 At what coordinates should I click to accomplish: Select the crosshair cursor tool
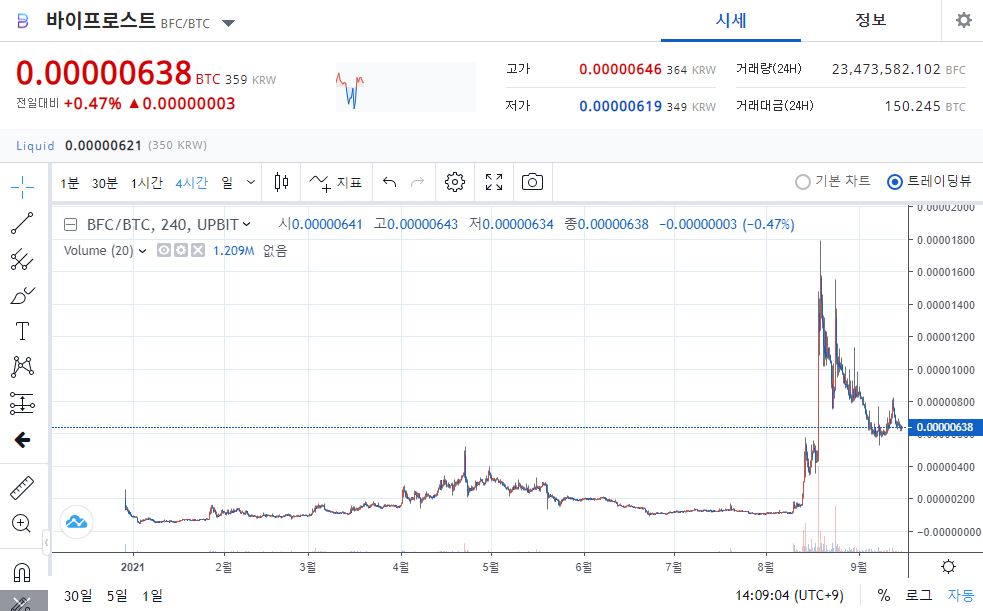23,186
